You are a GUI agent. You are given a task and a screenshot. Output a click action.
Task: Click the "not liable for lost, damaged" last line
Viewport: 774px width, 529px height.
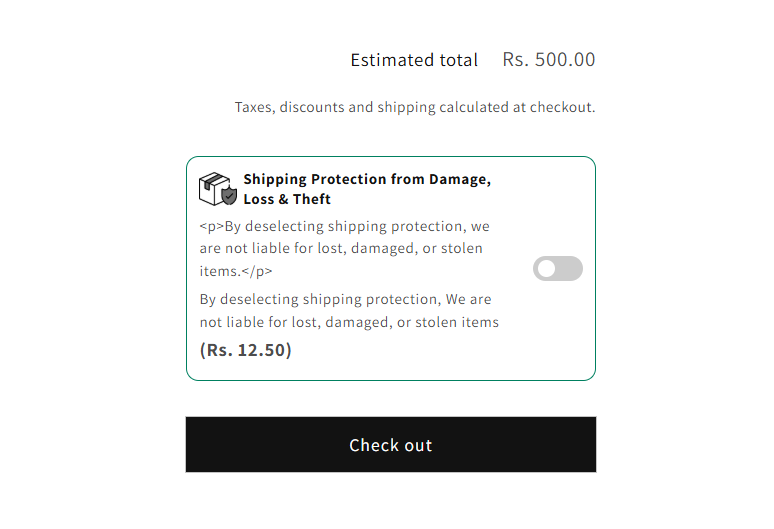(x=349, y=322)
